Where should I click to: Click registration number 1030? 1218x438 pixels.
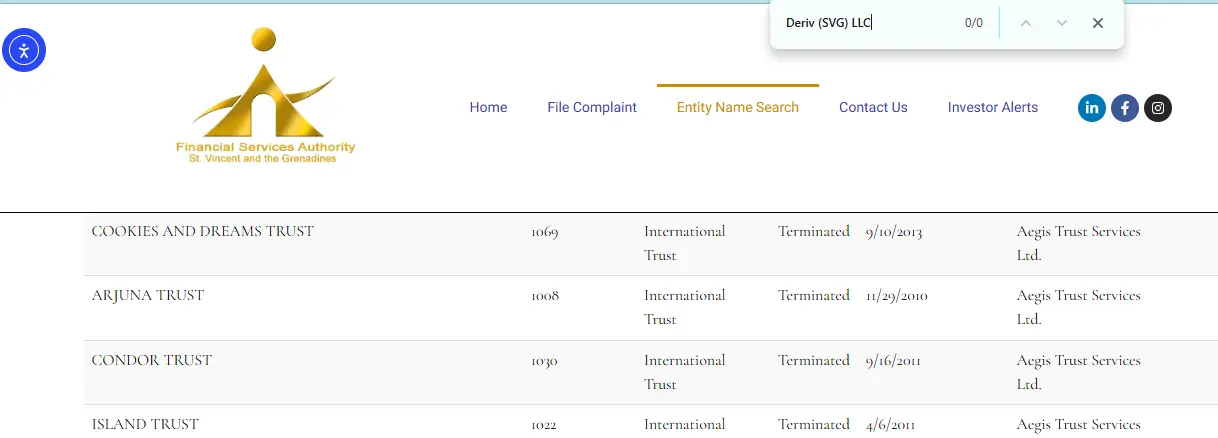[545, 361]
